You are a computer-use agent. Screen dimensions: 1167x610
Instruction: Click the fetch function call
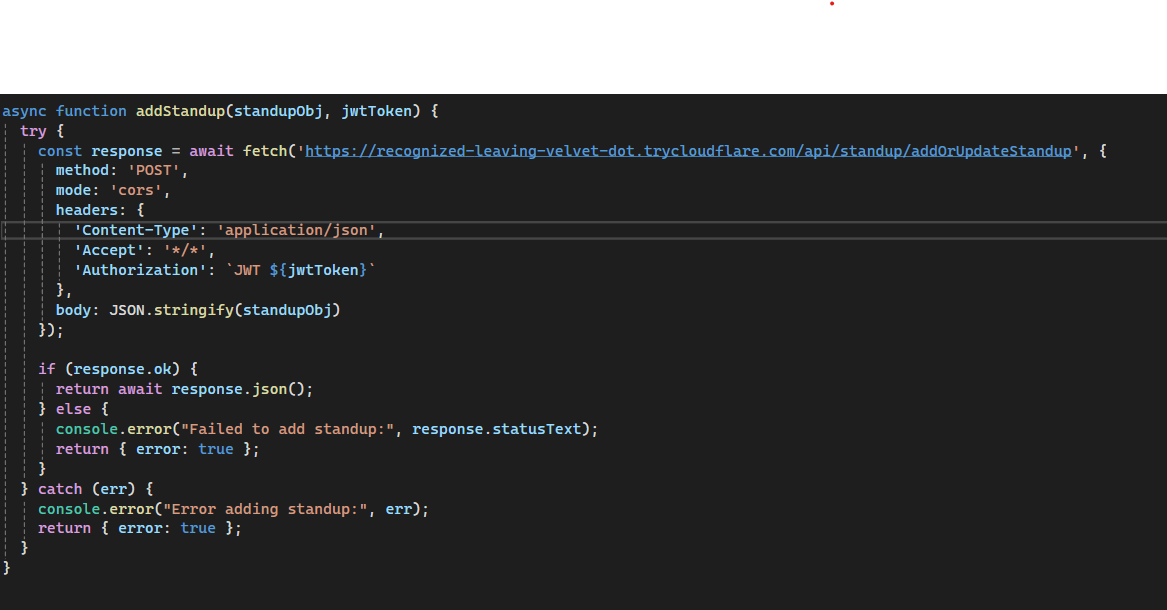265,151
